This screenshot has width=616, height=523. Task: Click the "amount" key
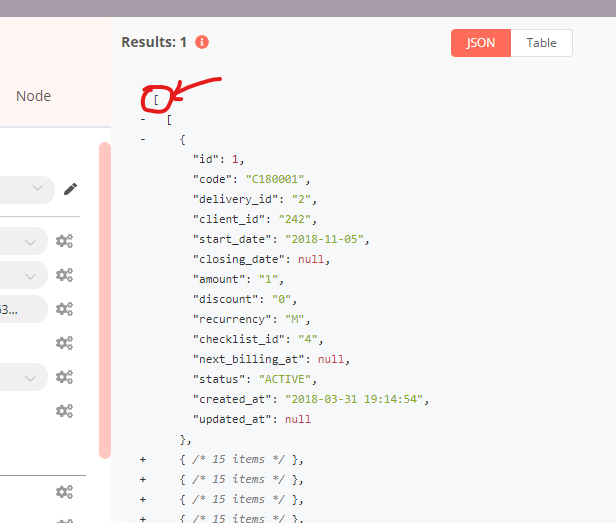(219, 279)
